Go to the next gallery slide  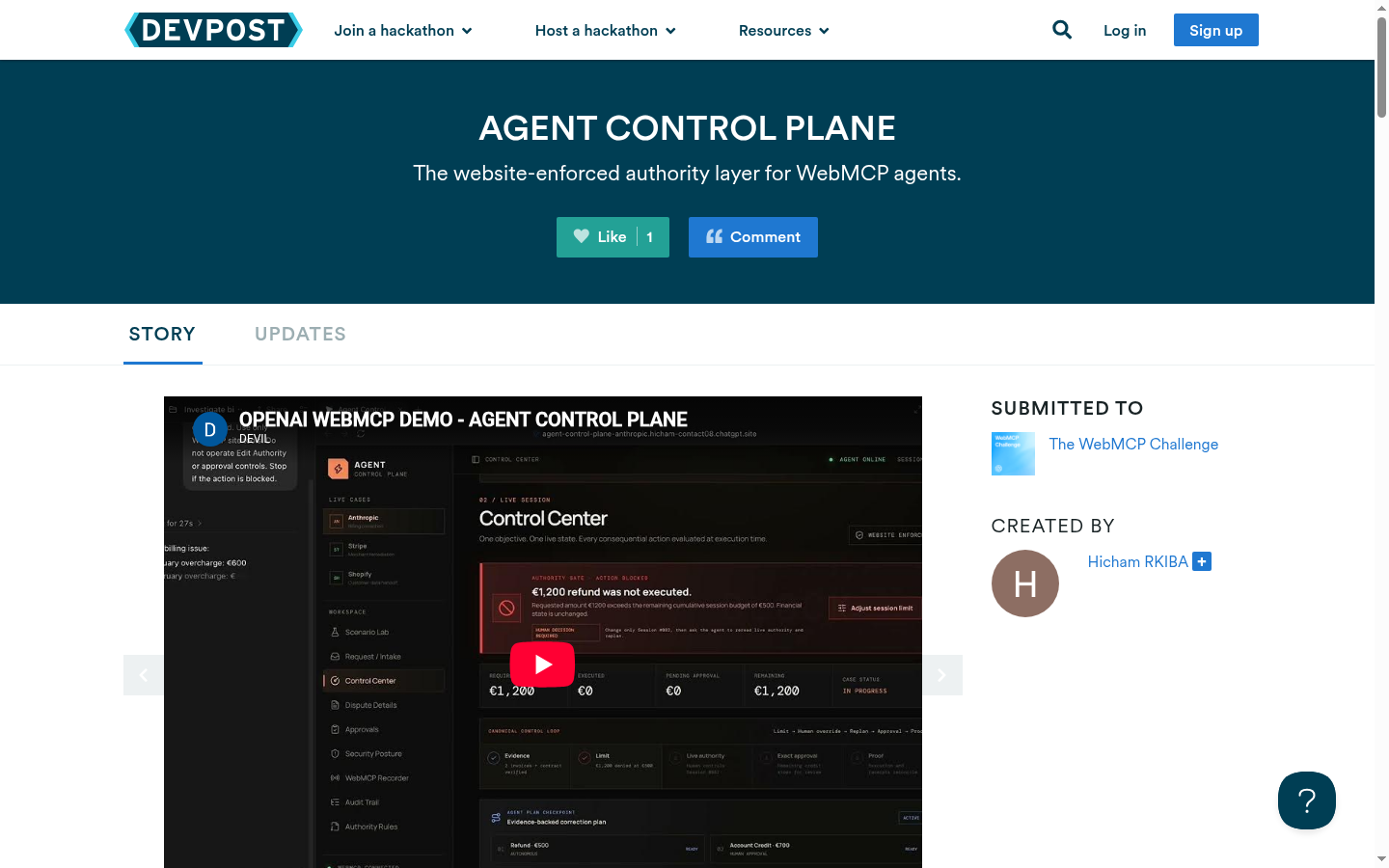click(942, 675)
